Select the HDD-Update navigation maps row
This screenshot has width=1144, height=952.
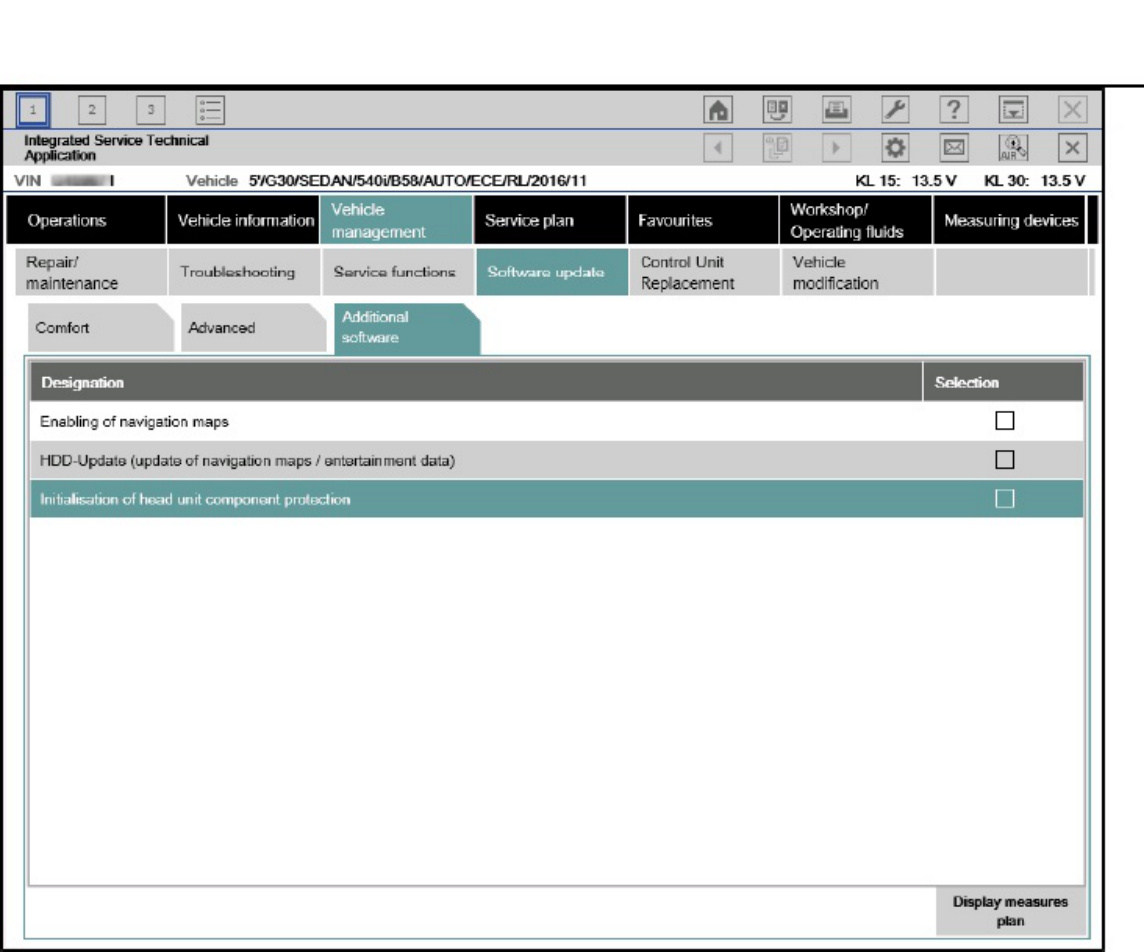point(557,460)
